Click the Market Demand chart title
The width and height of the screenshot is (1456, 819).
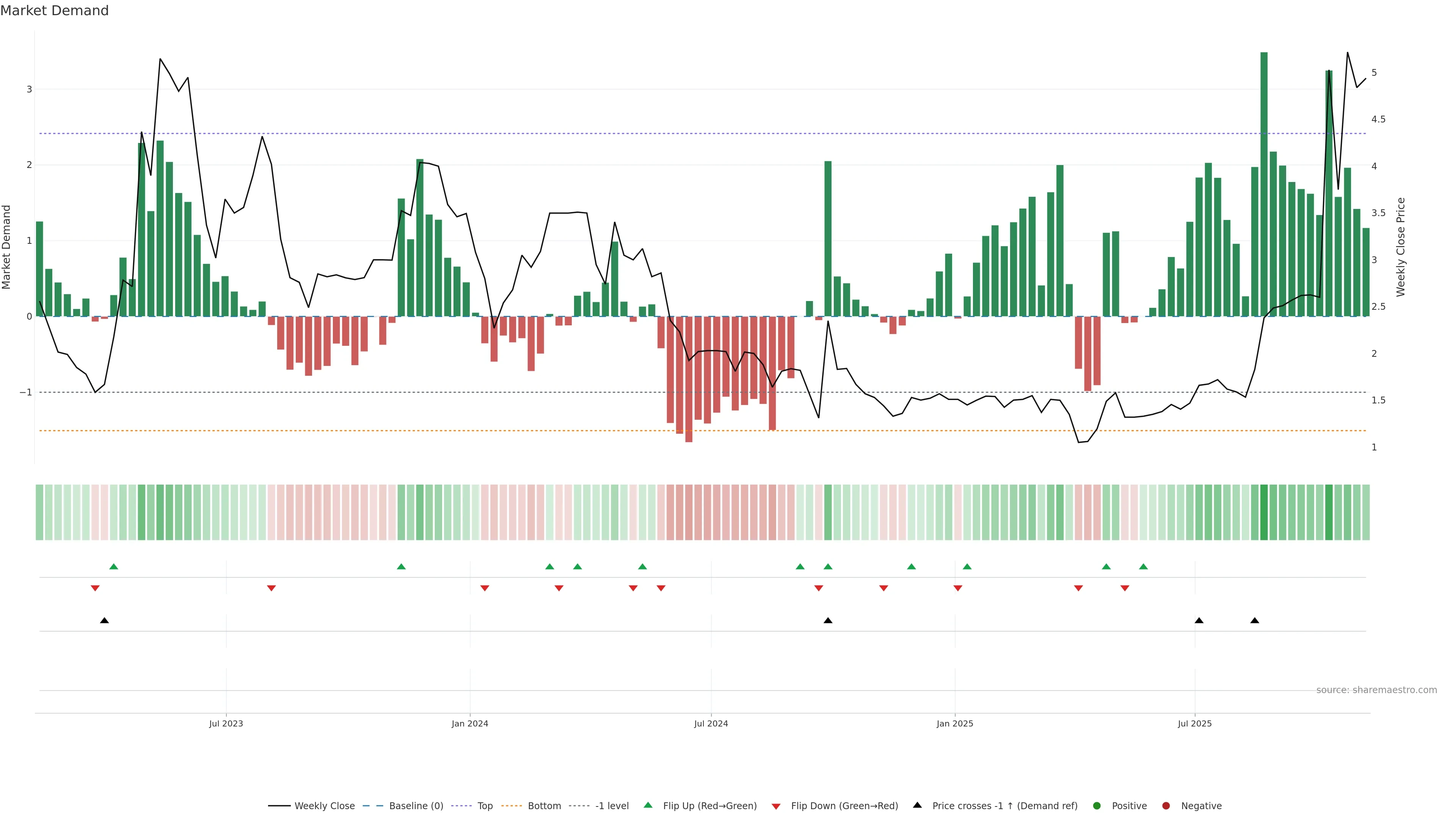point(54,11)
